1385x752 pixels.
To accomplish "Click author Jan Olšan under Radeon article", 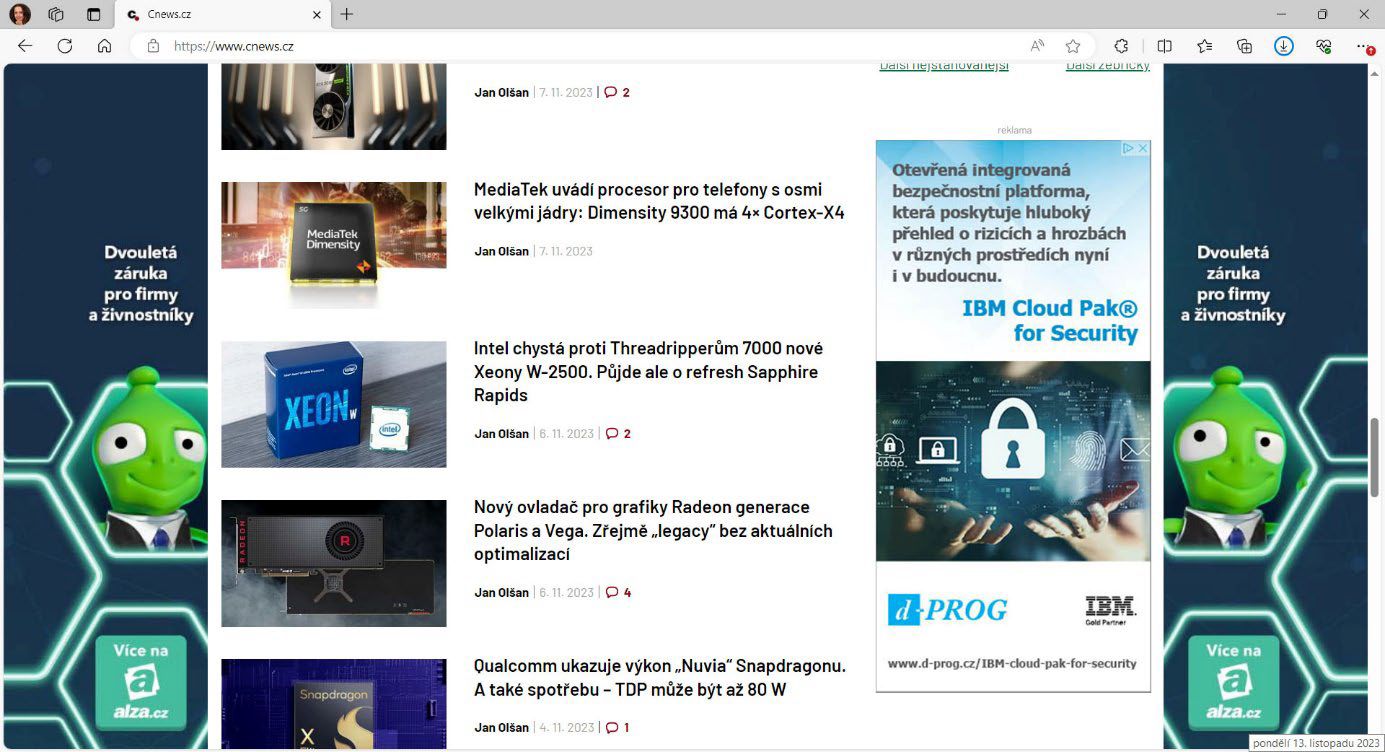I will (x=501, y=593).
